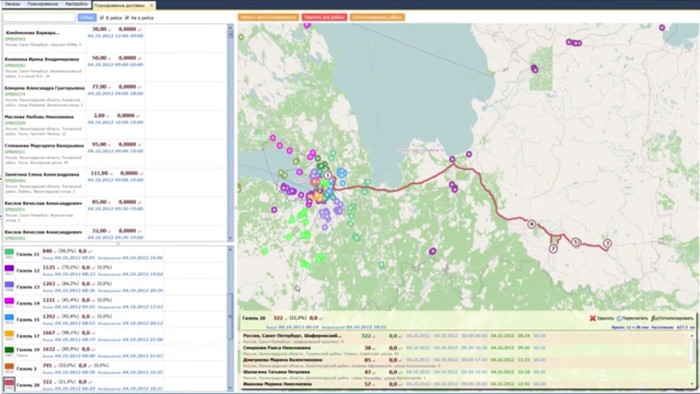The width and height of the screenshot is (700, 394).
Task: Select route stop marker 7 on the map
Action: point(554,249)
